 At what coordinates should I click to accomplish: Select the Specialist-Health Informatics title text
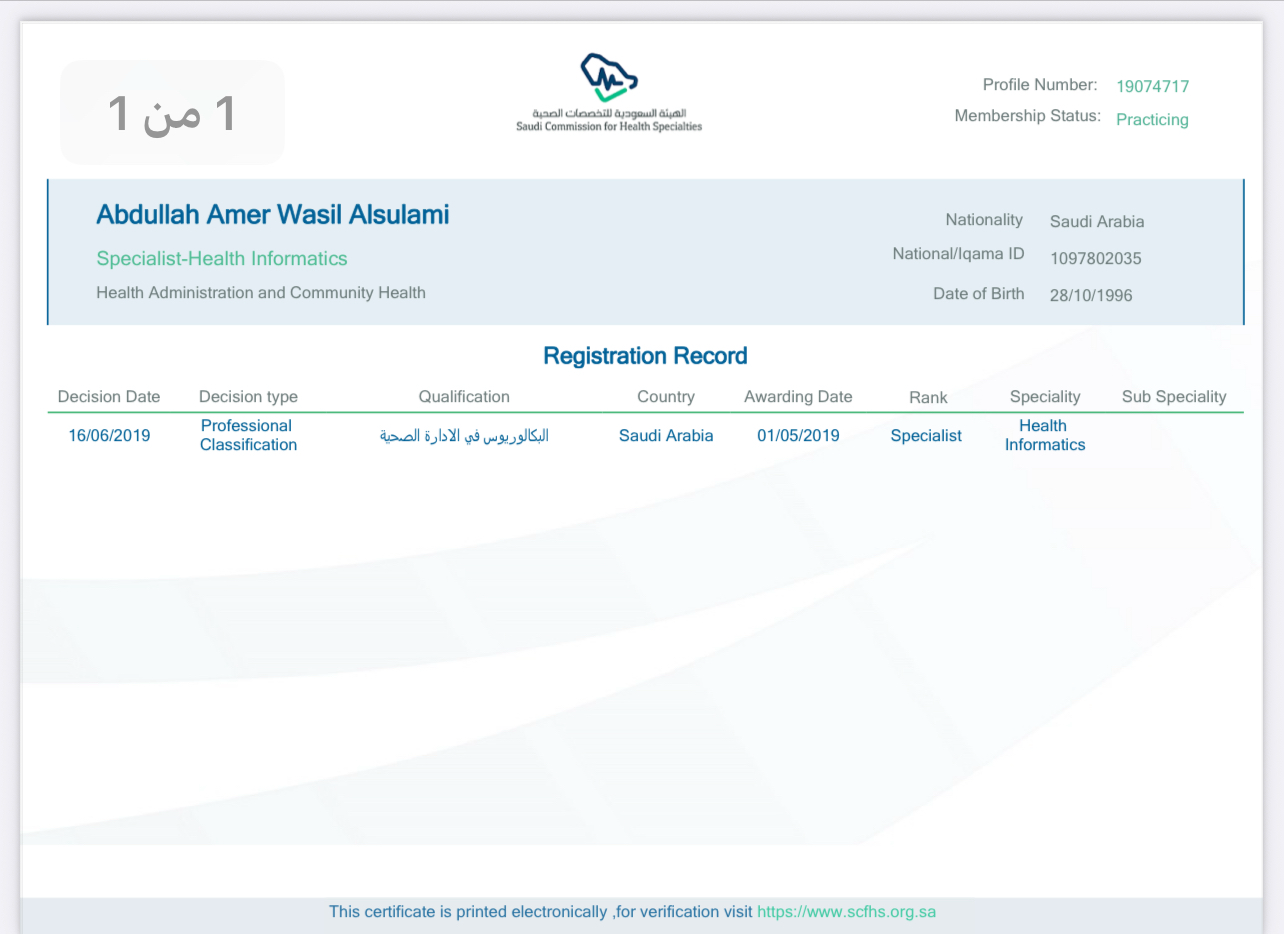click(x=222, y=259)
